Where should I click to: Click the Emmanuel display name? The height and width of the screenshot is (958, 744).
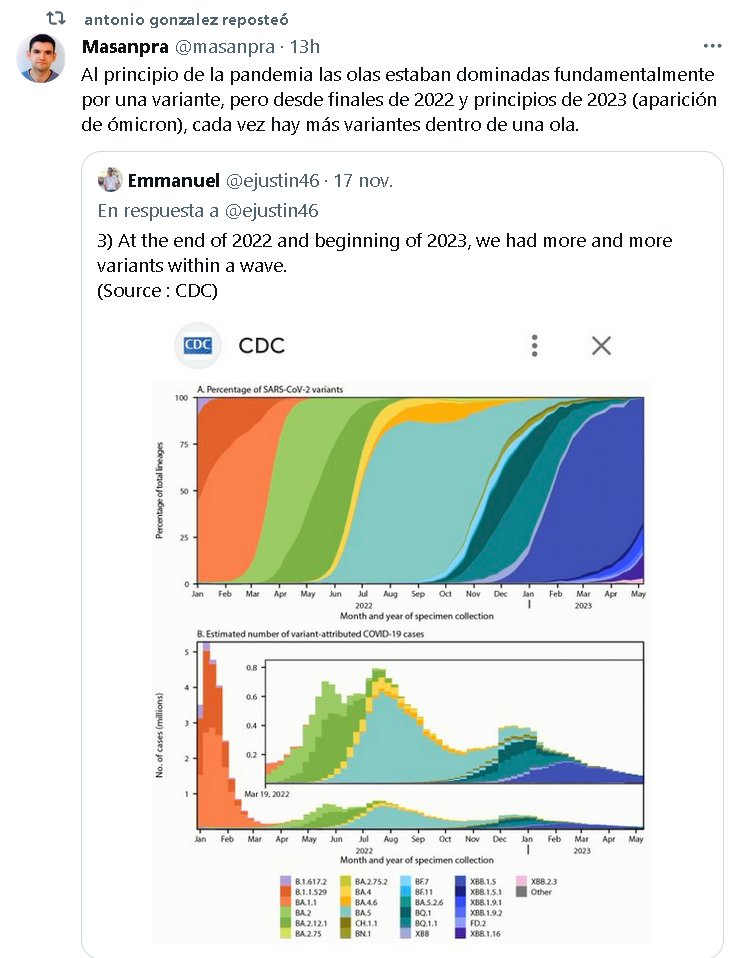(173, 181)
